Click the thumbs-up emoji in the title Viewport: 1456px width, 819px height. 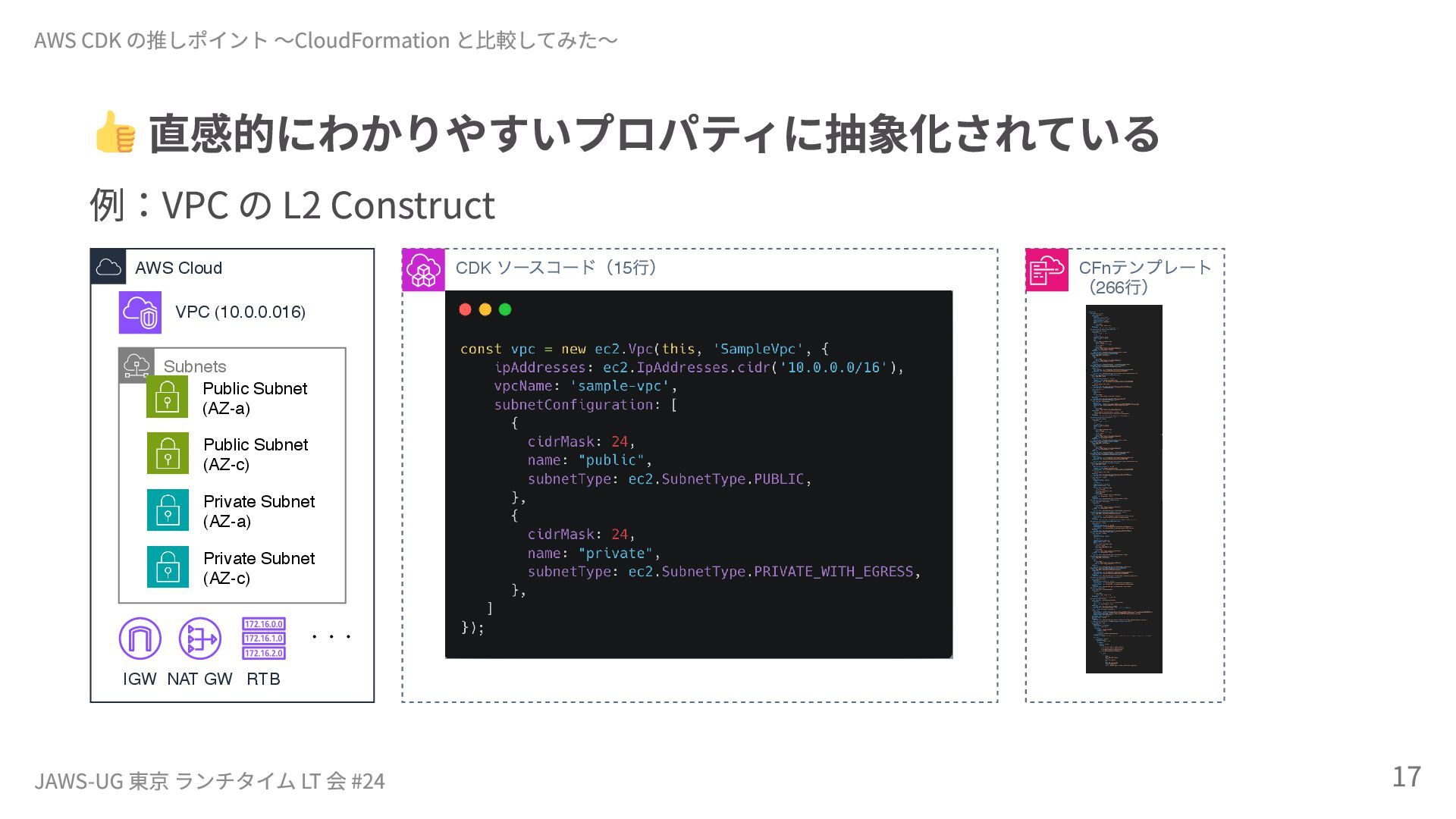point(115,132)
